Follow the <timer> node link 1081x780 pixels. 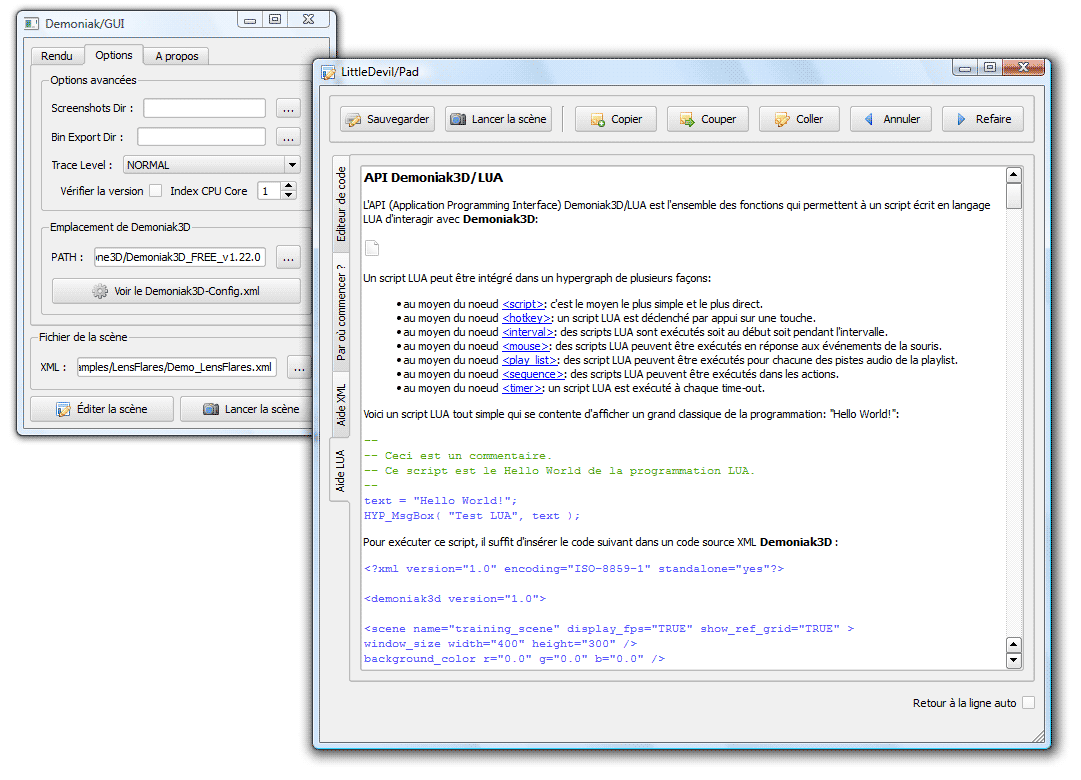click(x=522, y=388)
